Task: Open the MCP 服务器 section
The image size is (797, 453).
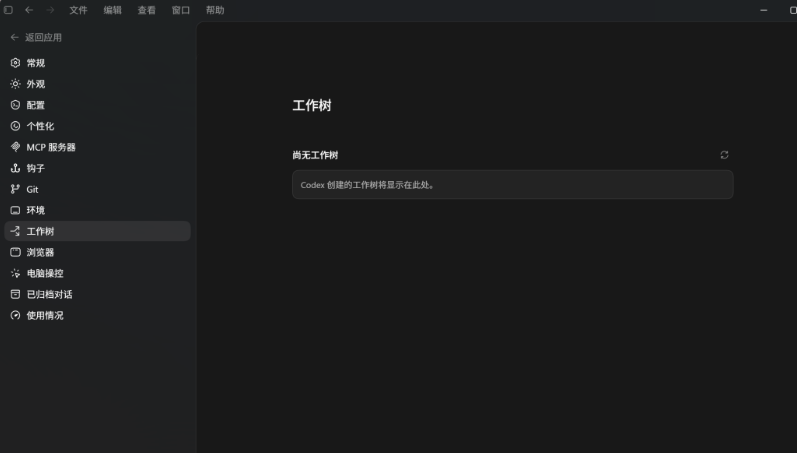Action: tap(98, 147)
